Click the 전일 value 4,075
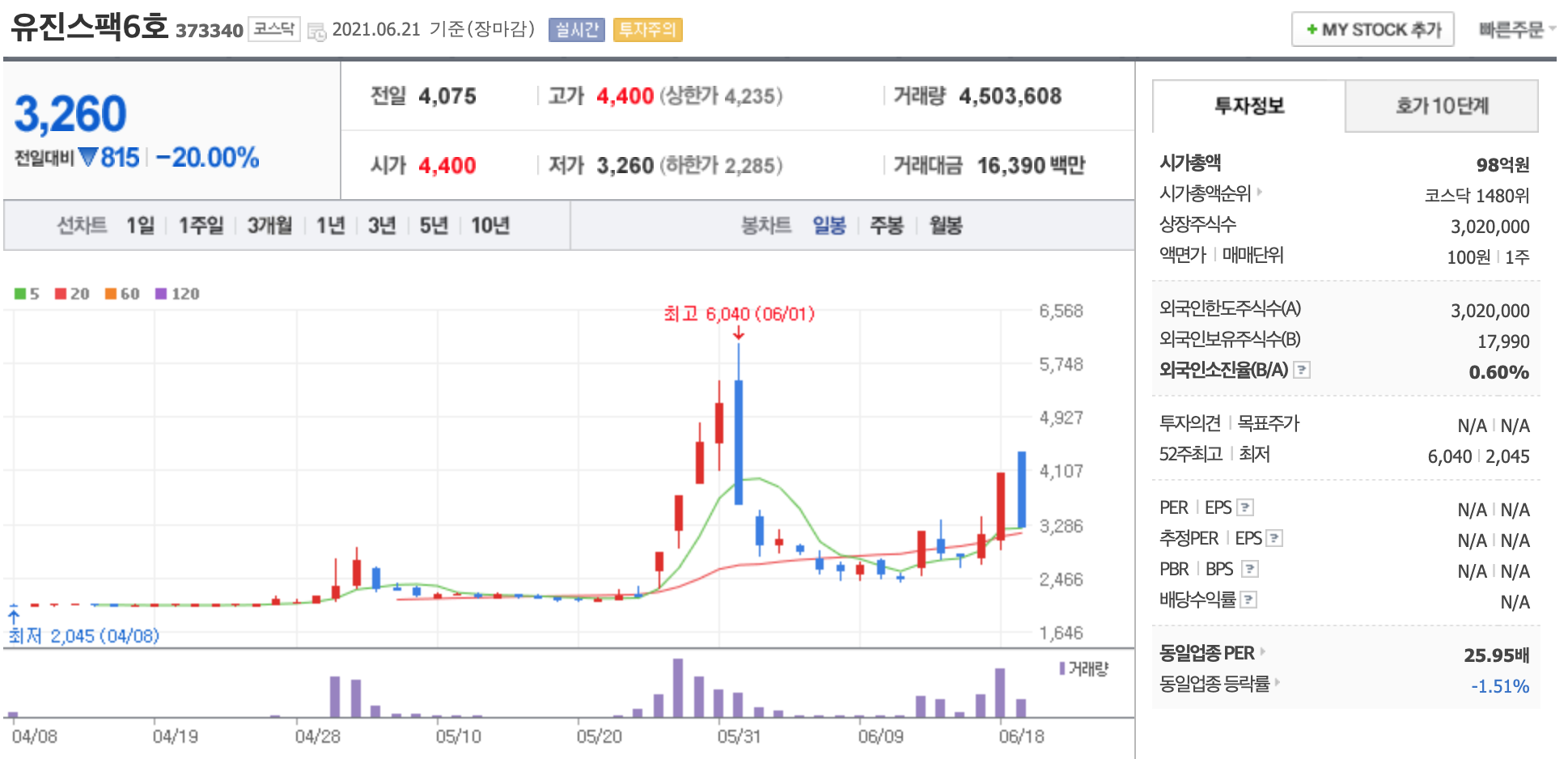Image resolution: width=1568 pixels, height=759 pixels. [x=447, y=96]
